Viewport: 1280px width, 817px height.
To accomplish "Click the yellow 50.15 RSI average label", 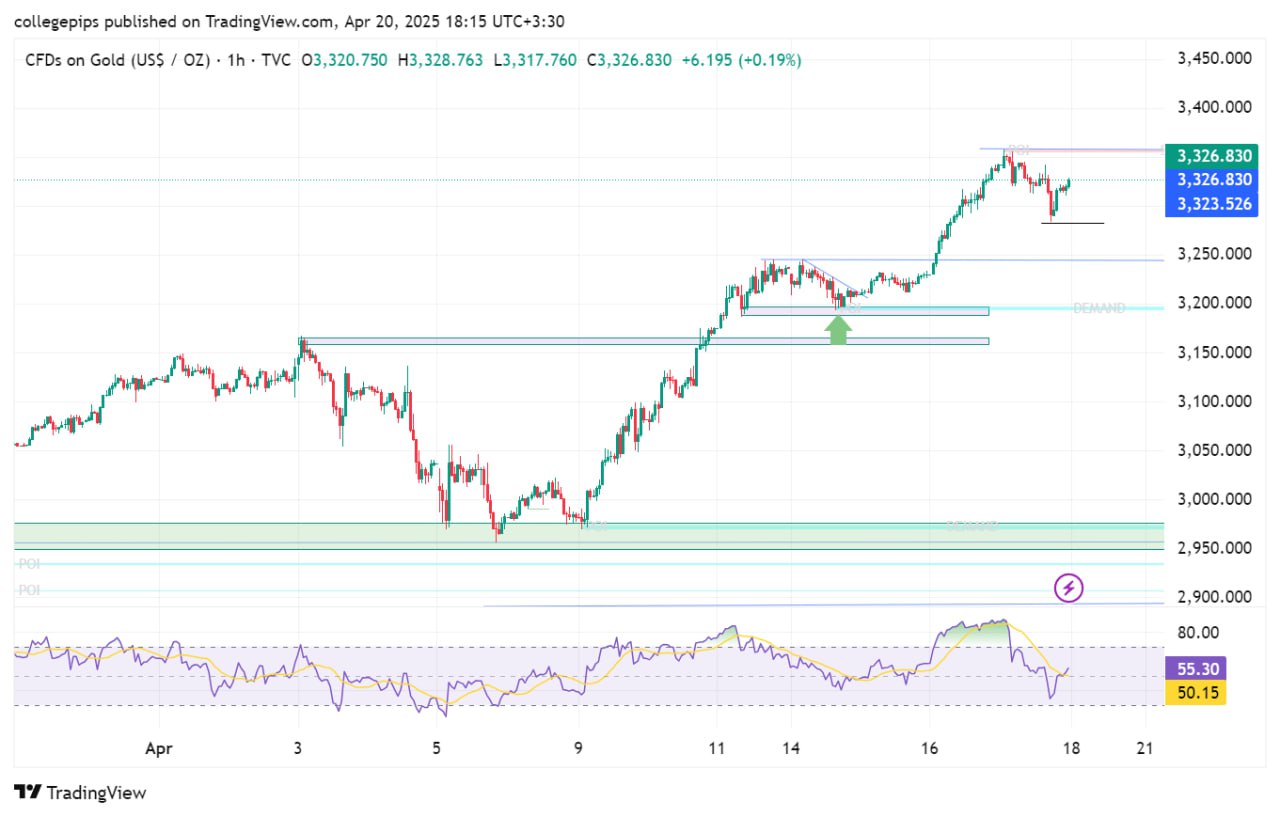I will point(1198,692).
